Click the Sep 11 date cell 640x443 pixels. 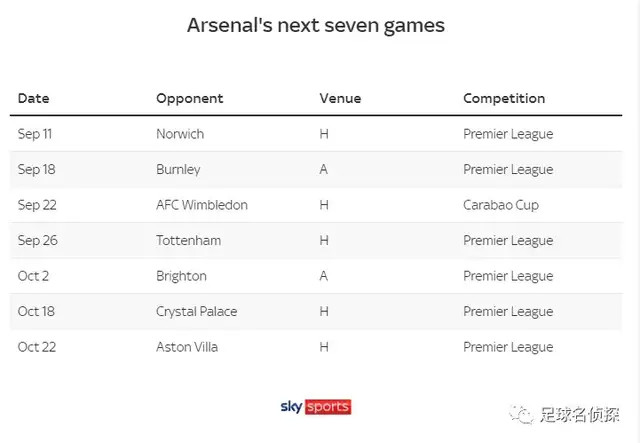coord(35,134)
